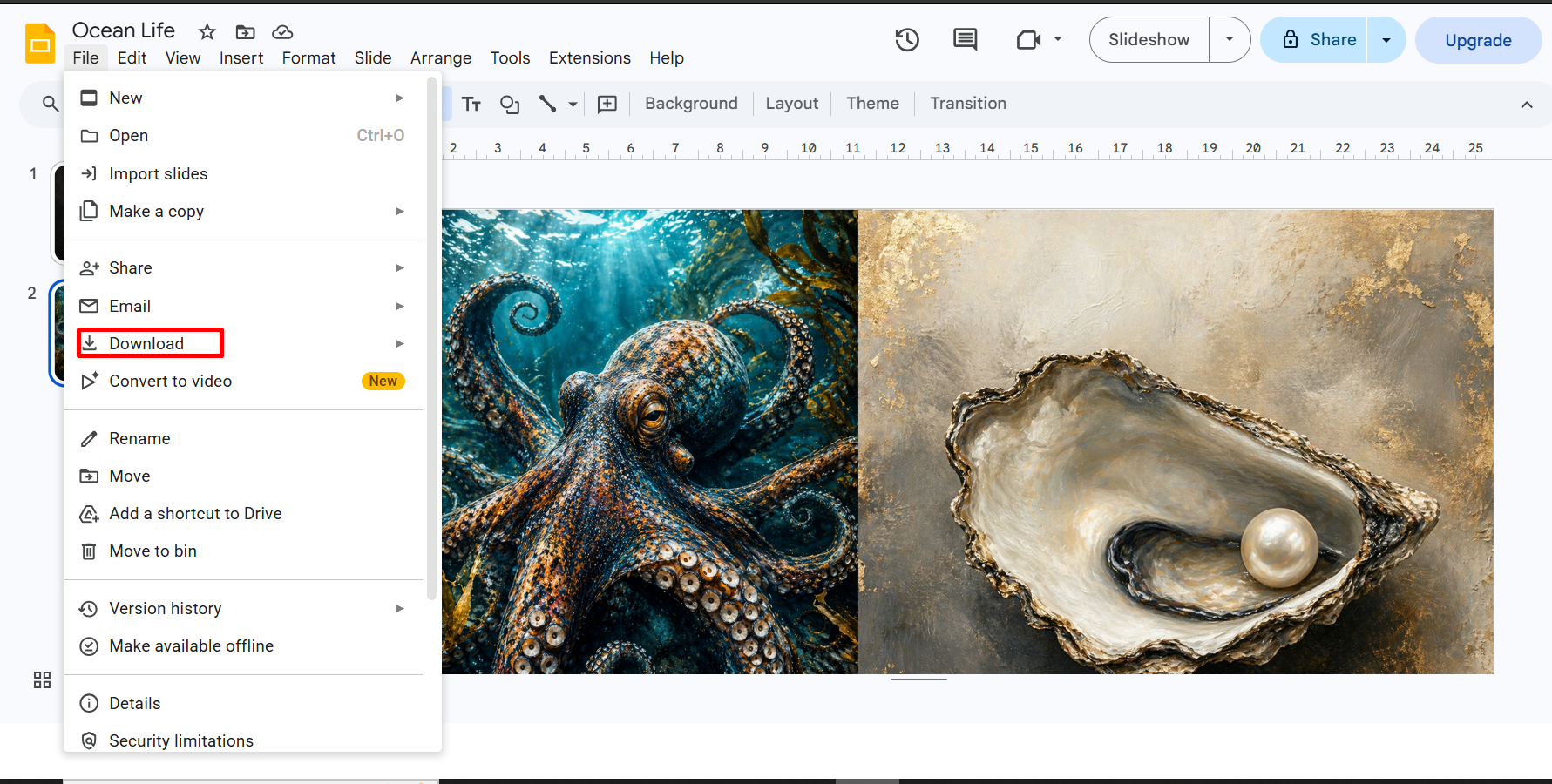Viewport: 1552px width, 784px height.
Task: Click the Make a copy icon
Action: click(89, 211)
